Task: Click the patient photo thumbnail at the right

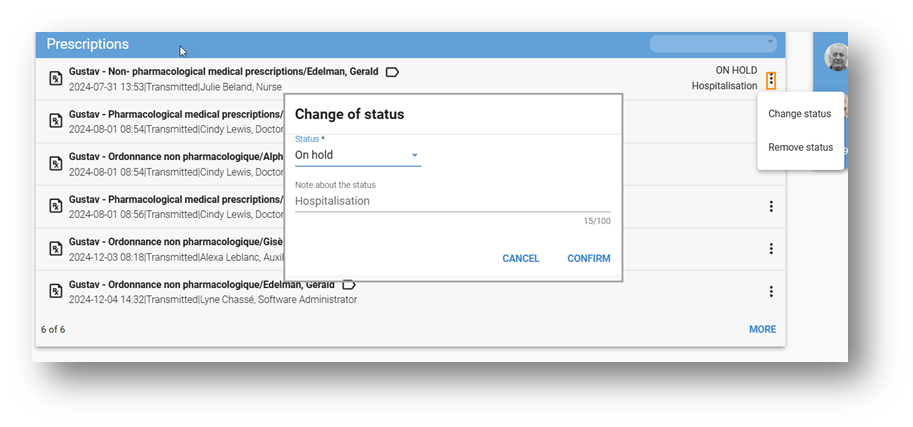Action: [x=836, y=58]
